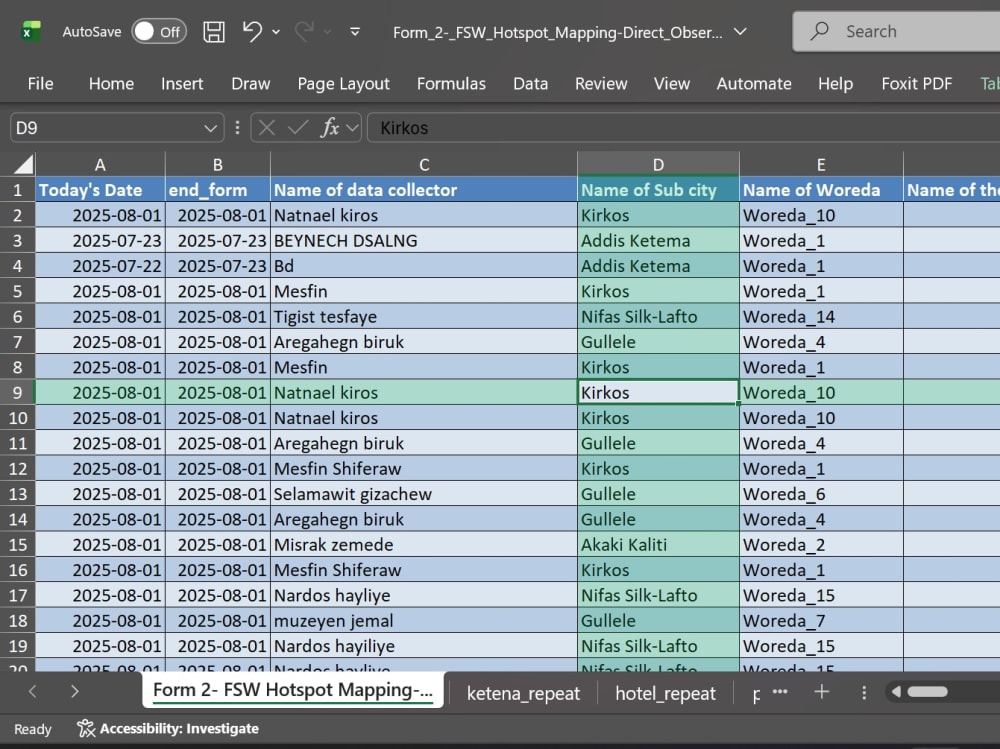
Task: Click the Insert Function fx icon
Action: 329,128
